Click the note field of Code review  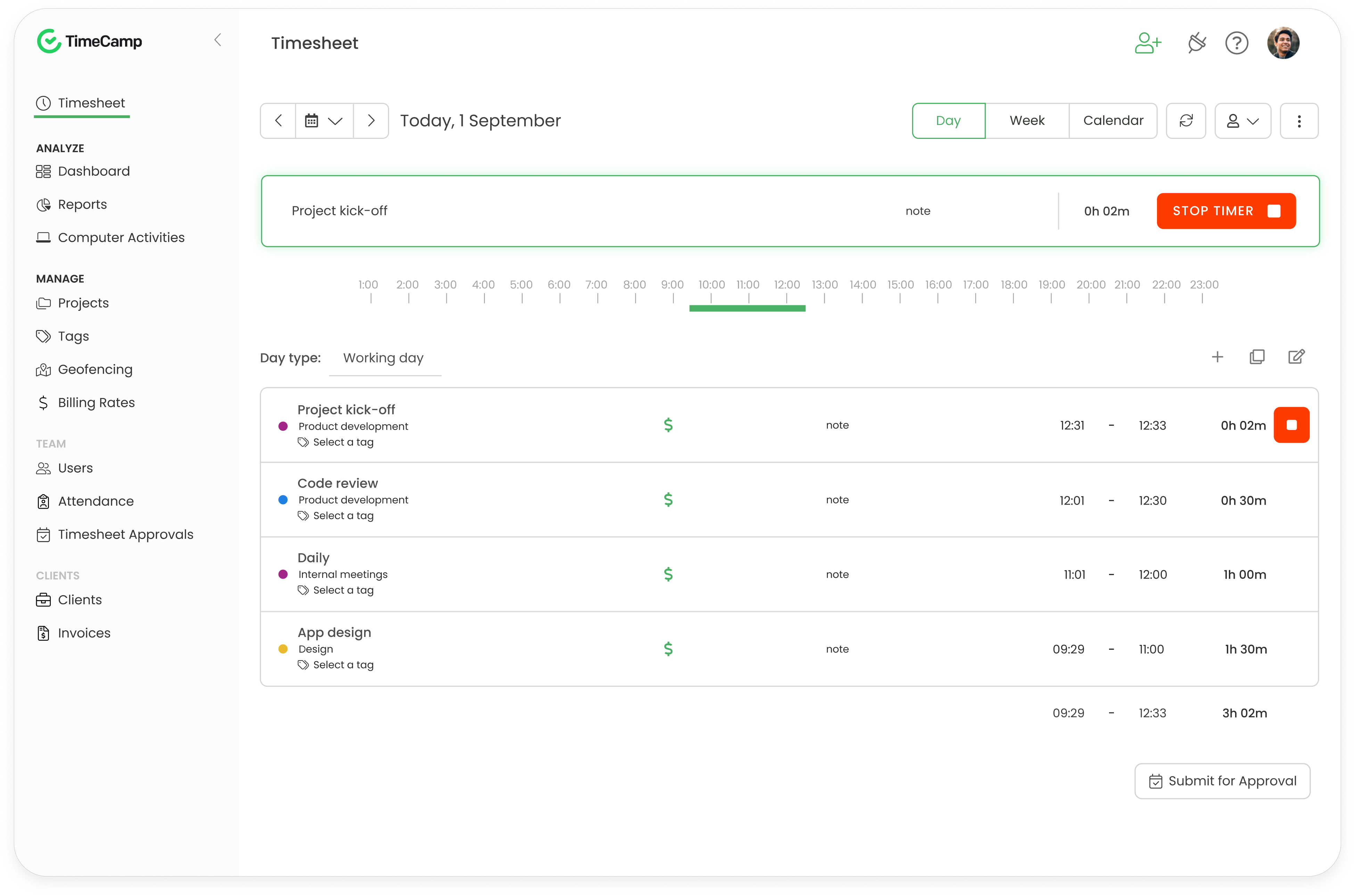[837, 500]
